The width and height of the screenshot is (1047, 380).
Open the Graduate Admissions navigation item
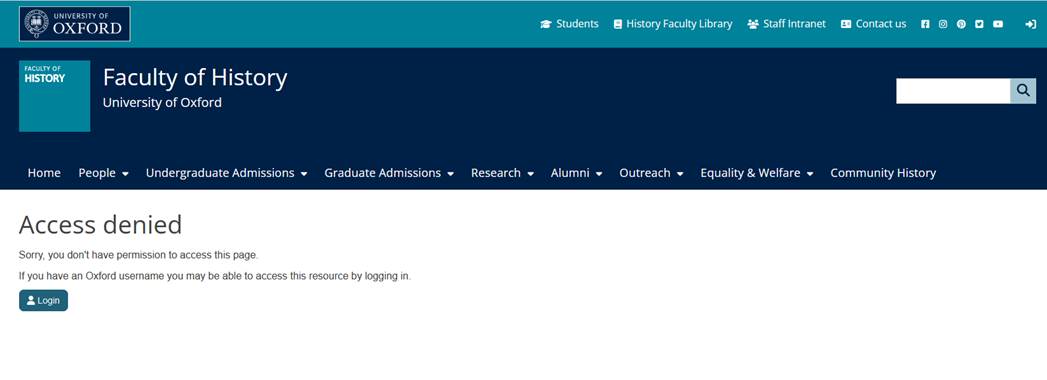point(383,173)
